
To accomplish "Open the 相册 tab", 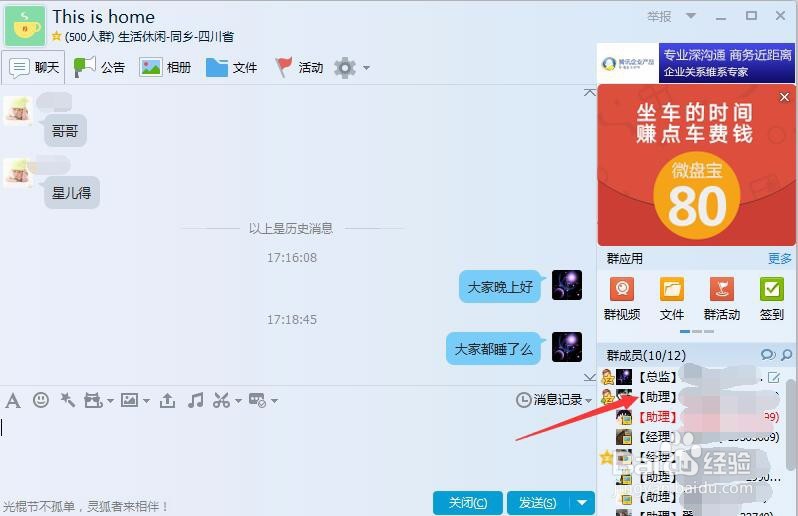I will click(x=165, y=67).
